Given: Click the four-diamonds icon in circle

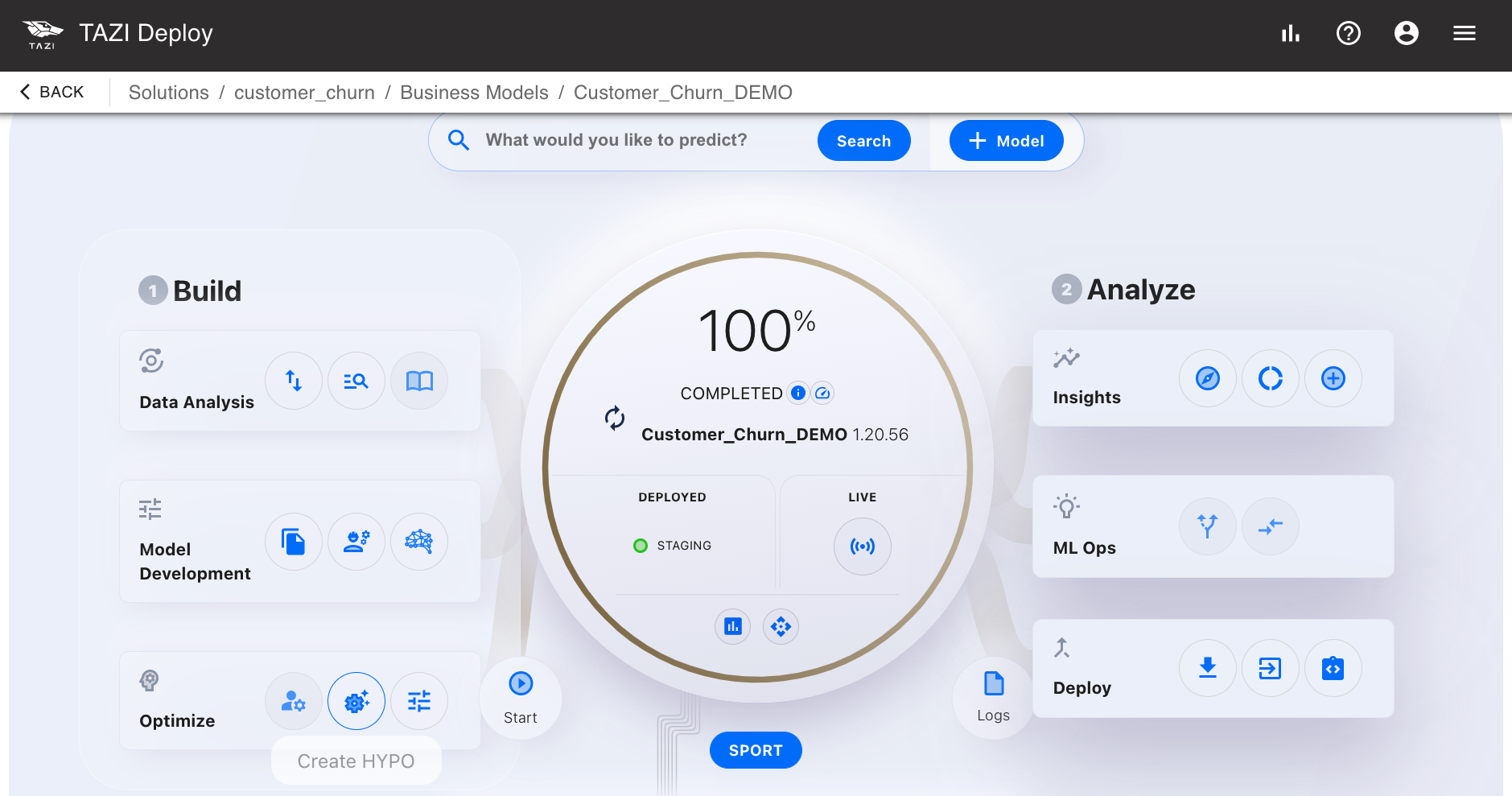Looking at the screenshot, I should click(781, 626).
